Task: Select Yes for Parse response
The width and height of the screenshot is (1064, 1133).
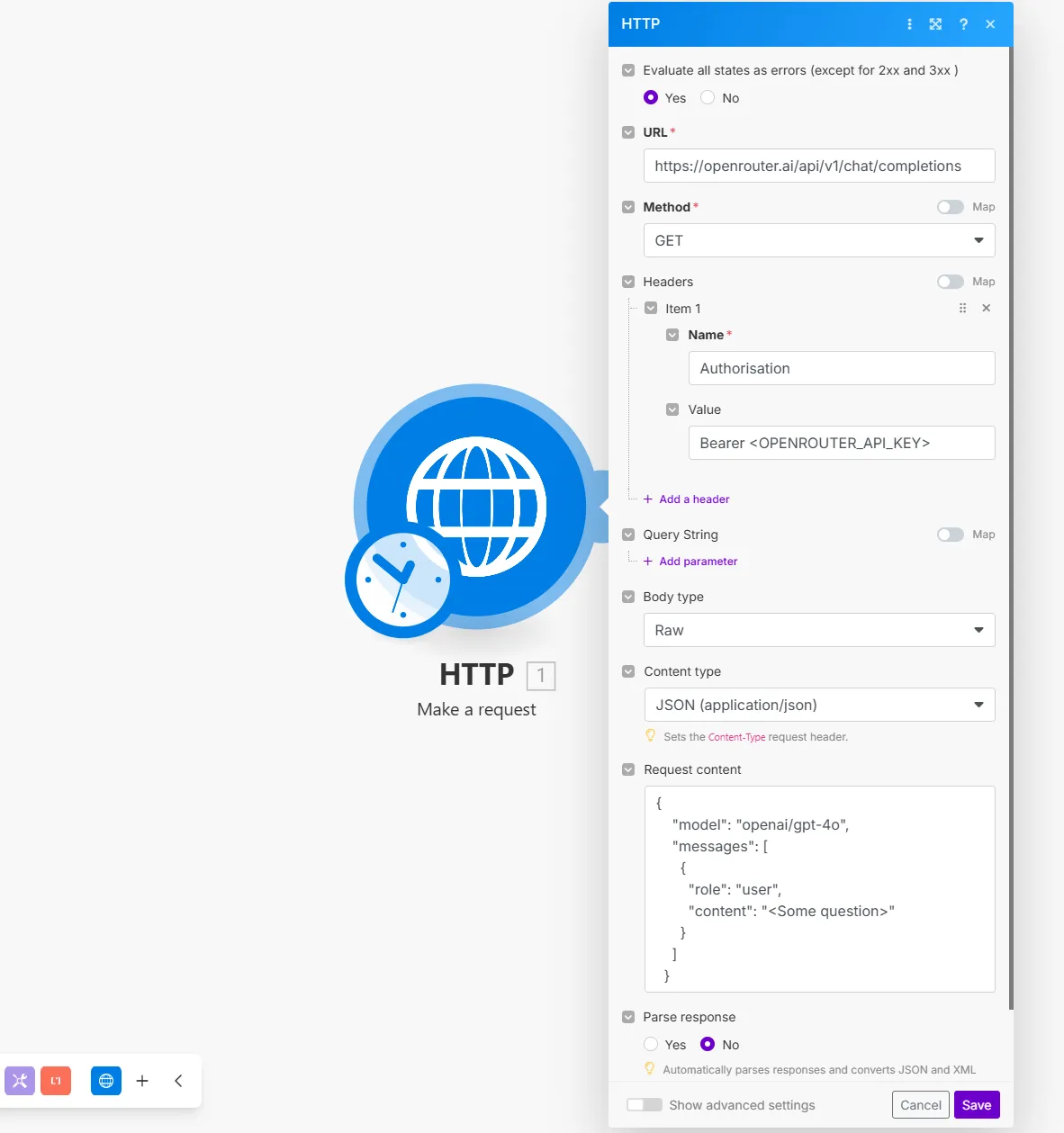Action: pyautogui.click(x=651, y=1044)
